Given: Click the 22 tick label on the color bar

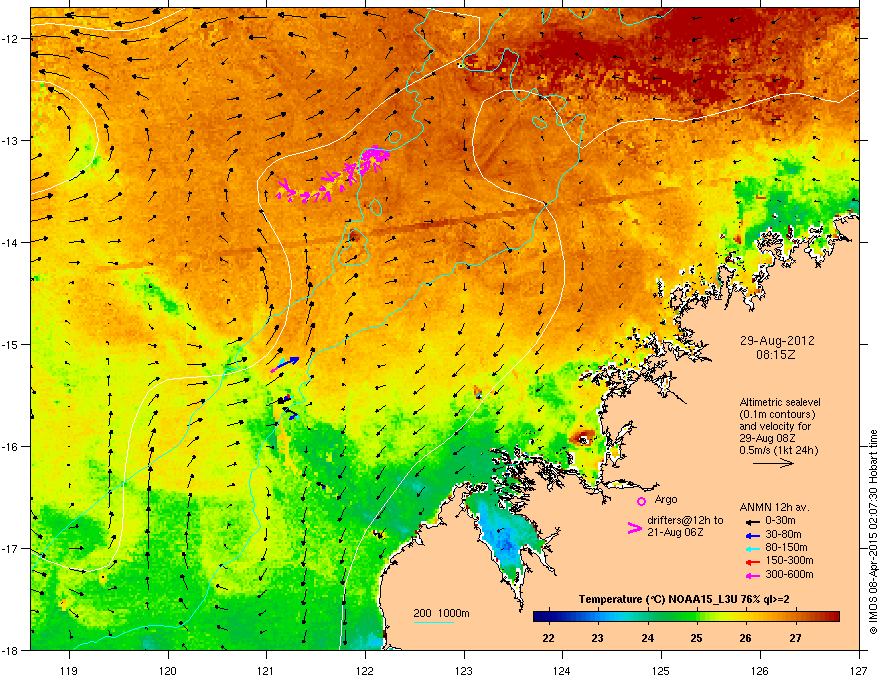Looking at the screenshot, I should (x=548, y=638).
